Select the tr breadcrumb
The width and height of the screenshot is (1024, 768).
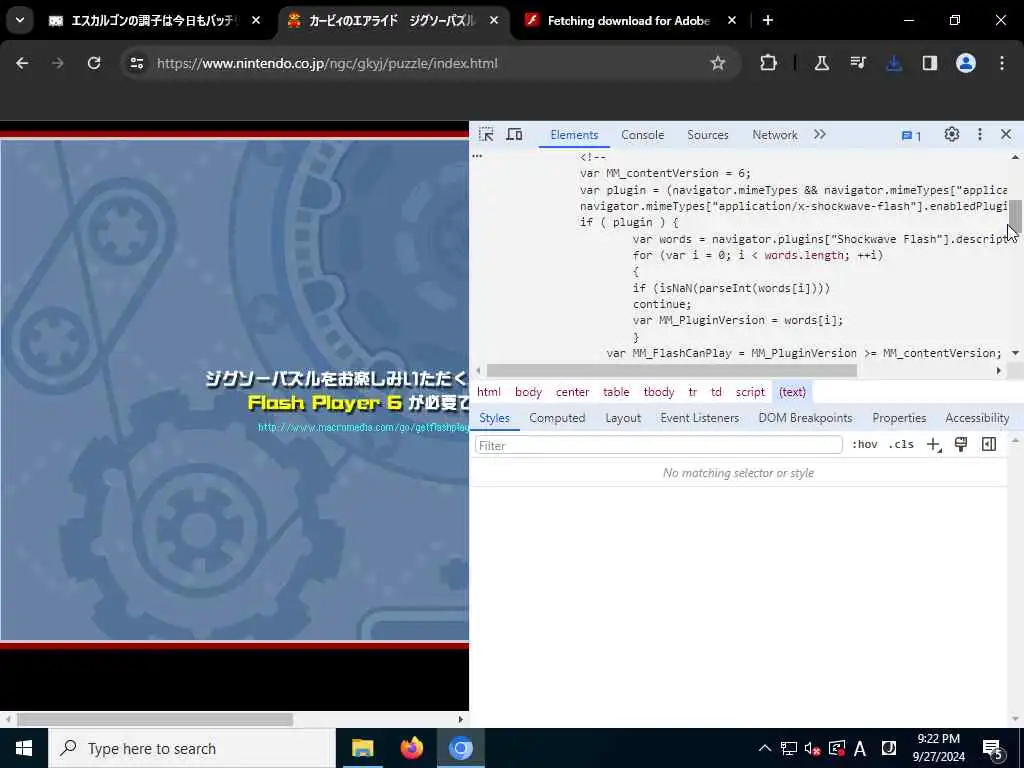692,392
